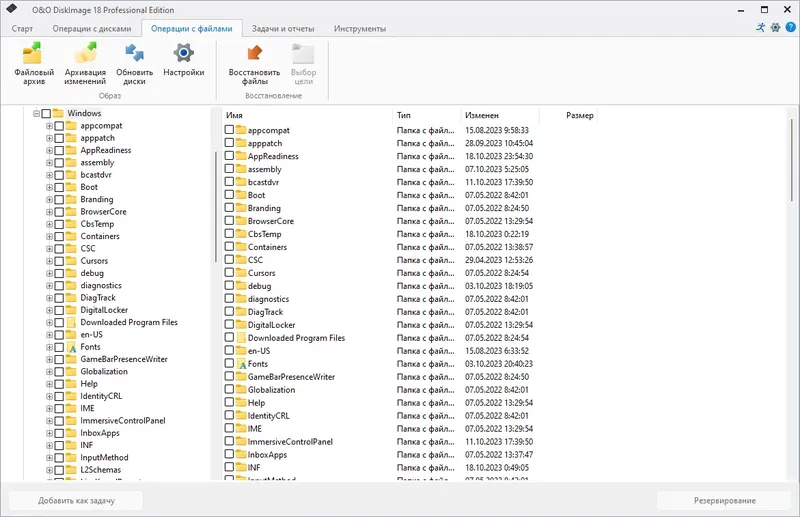Sort by the Изменен column header
This screenshot has width=800, height=517.
coord(499,115)
